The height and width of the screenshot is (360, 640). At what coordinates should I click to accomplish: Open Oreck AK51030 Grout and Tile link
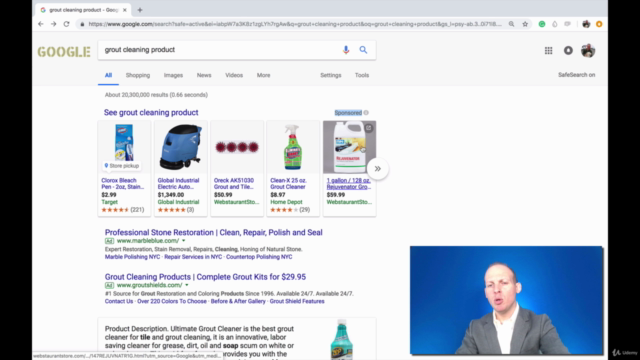(234, 184)
